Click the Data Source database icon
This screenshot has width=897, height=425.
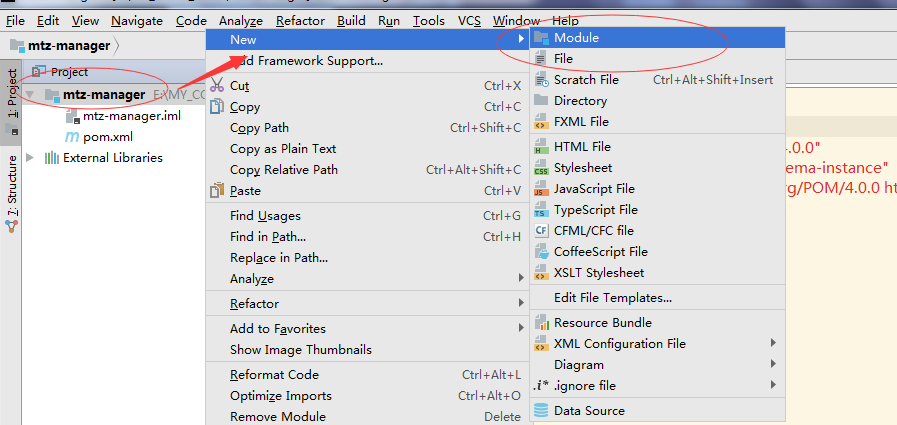541,410
